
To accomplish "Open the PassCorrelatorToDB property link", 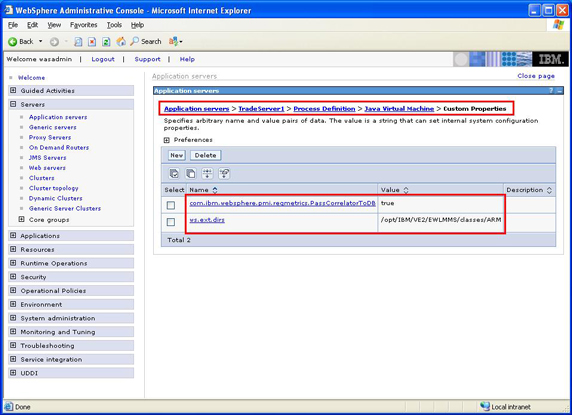I will [282, 203].
